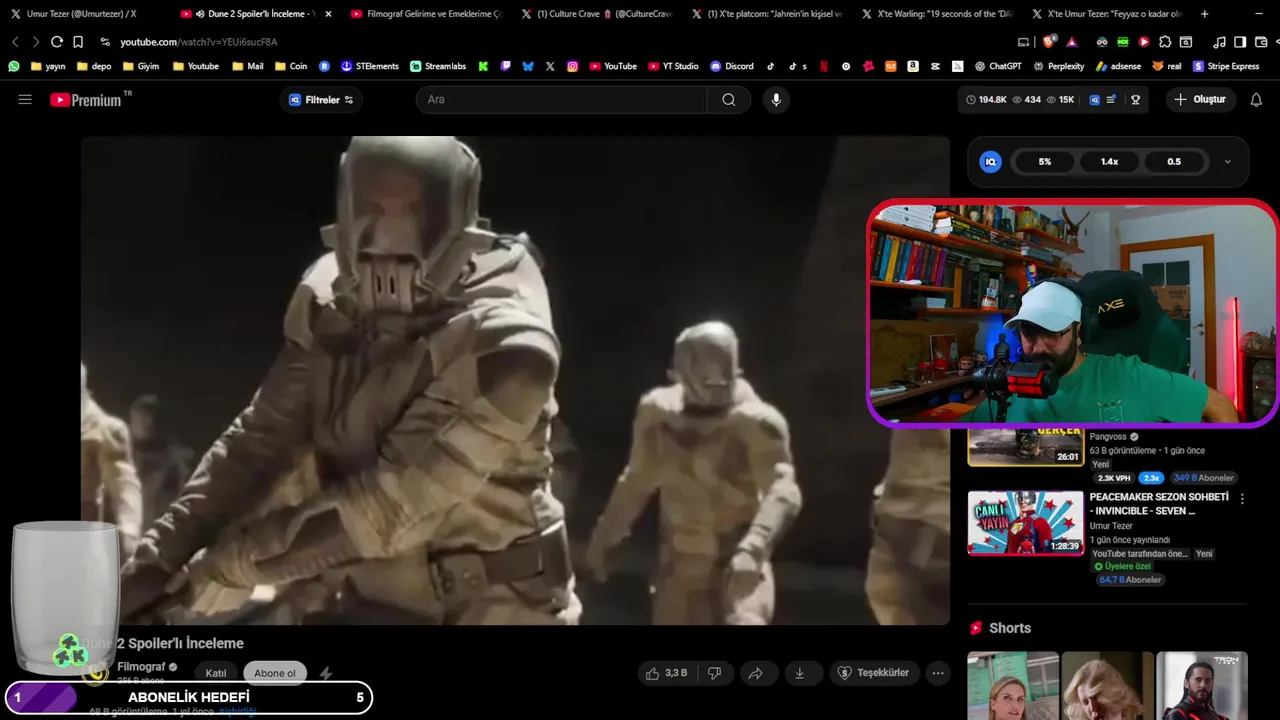Open Brave Shields lion icon
1280x720 pixels.
(x=1048, y=42)
